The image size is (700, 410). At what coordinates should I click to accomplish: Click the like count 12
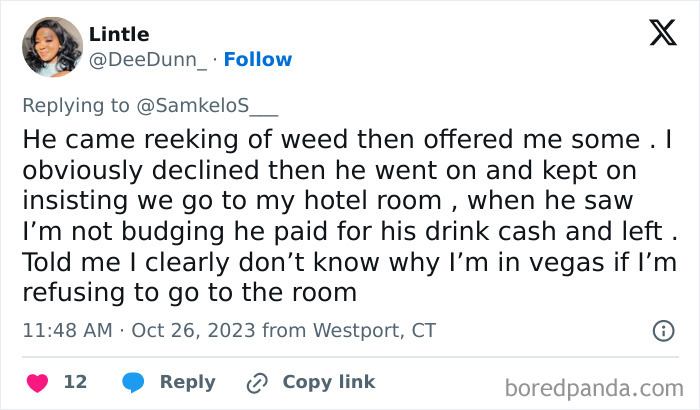75,382
